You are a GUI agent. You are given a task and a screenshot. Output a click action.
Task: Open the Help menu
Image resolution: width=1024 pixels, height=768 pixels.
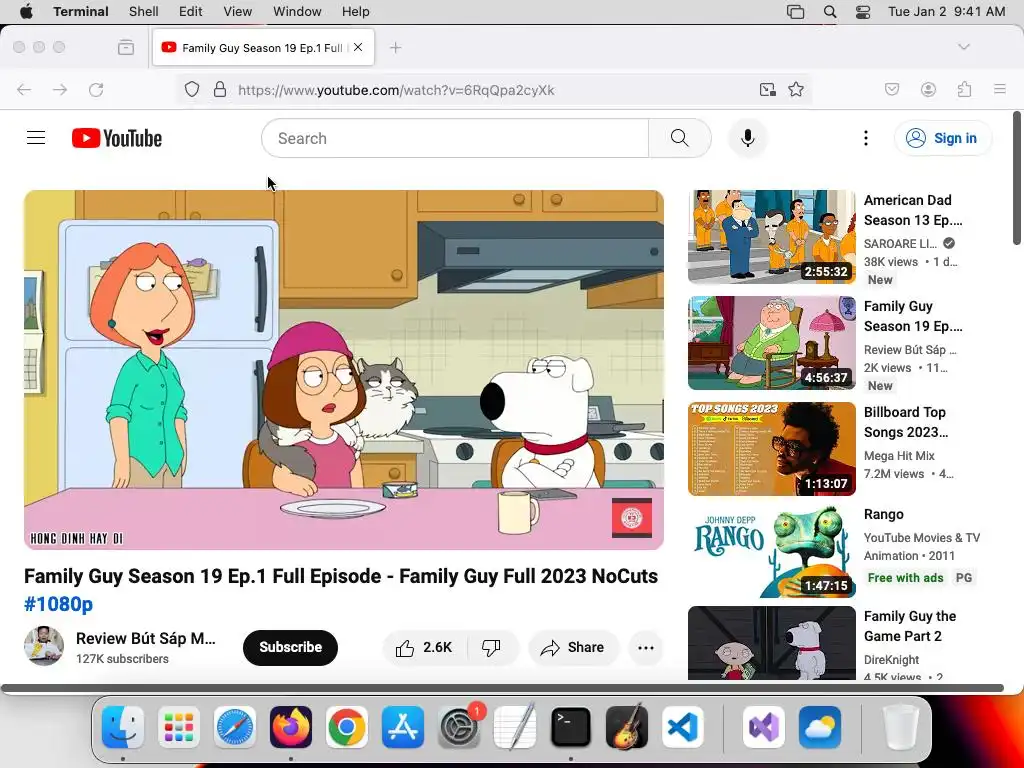coord(356,12)
